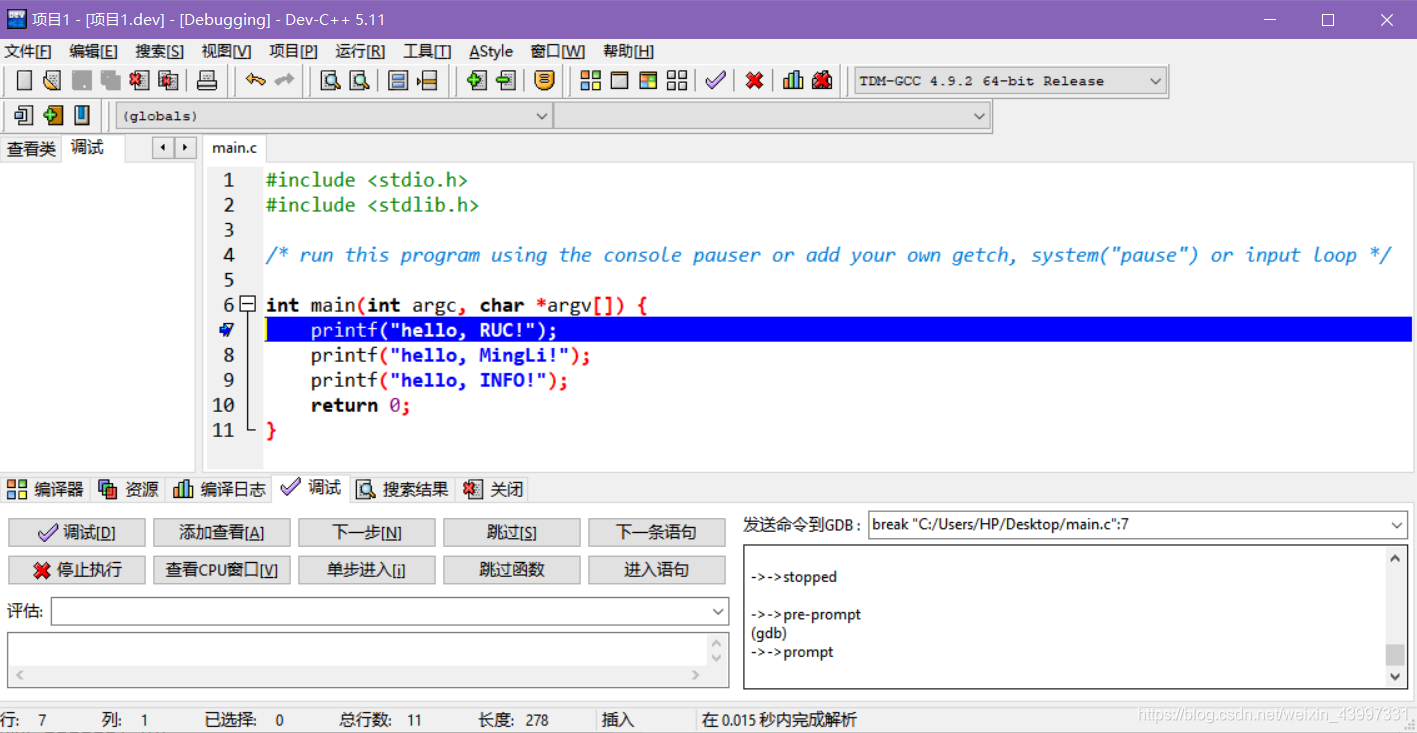Switch to the 编译日志 bottom tab

point(220,489)
